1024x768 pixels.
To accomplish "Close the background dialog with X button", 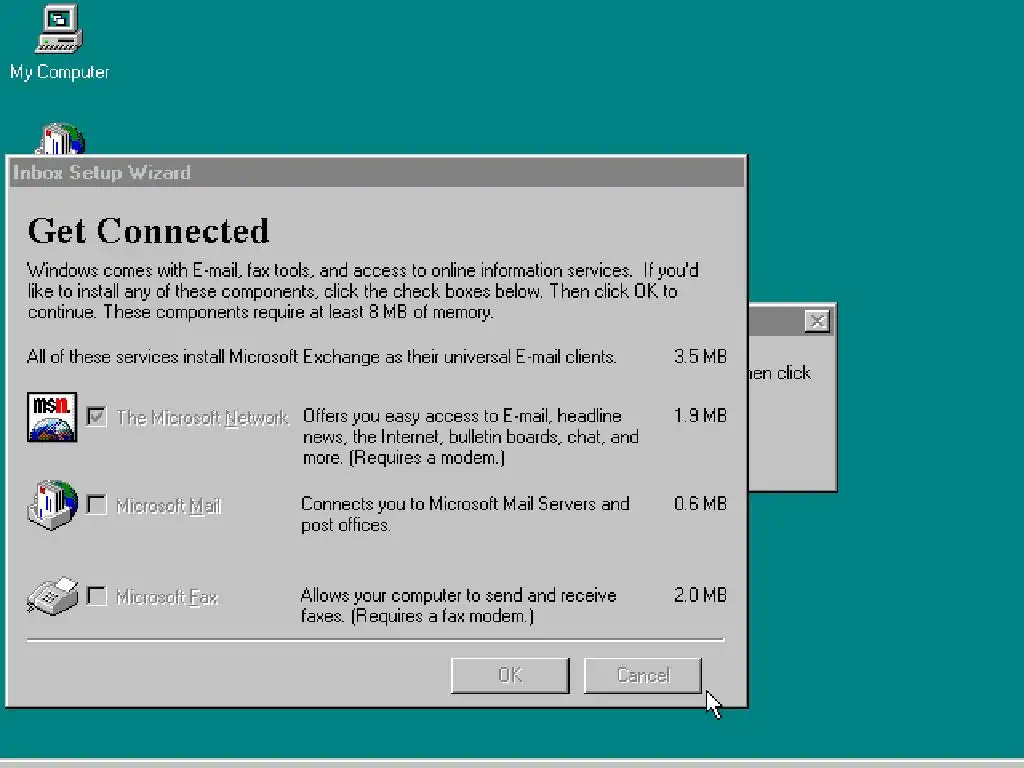I will point(817,321).
